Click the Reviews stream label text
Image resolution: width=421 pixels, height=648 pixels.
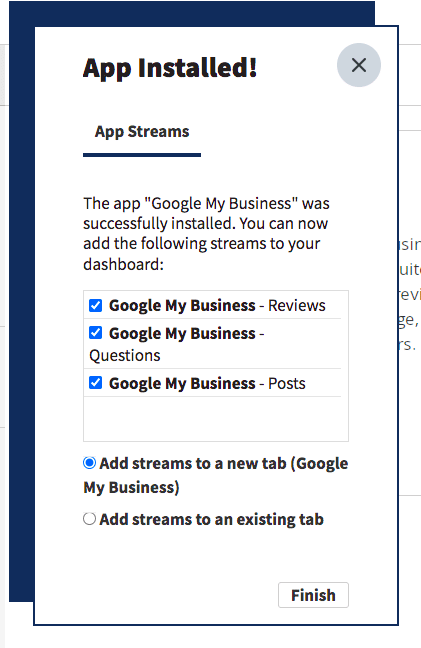pyautogui.click(x=297, y=305)
